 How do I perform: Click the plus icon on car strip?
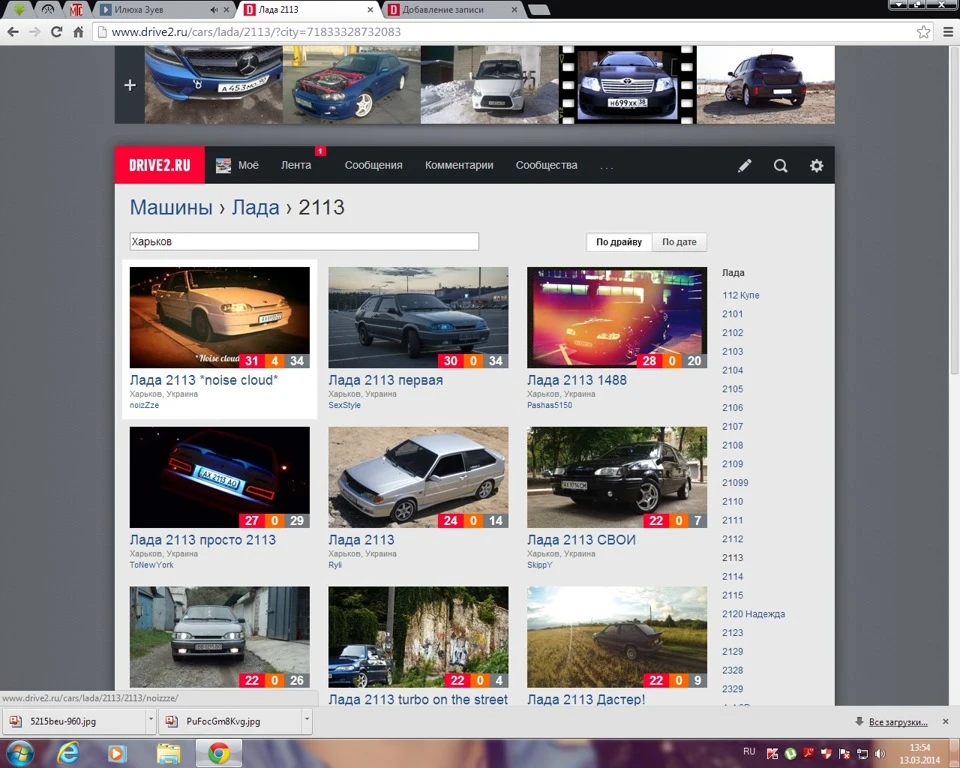click(x=130, y=85)
